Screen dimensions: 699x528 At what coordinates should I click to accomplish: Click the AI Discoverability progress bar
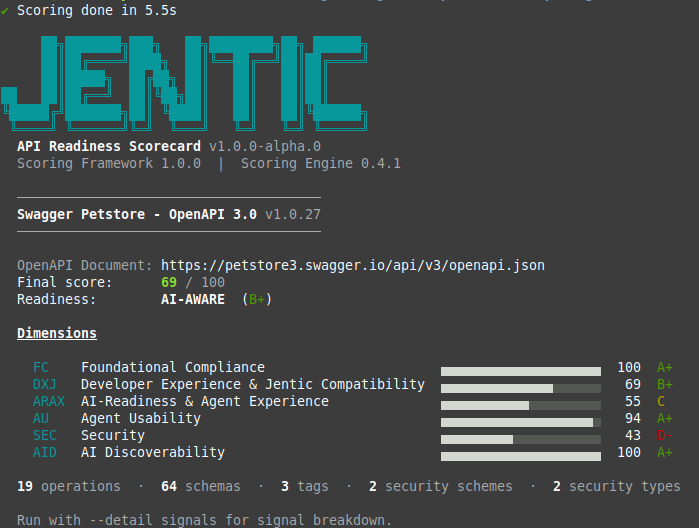tap(521, 456)
